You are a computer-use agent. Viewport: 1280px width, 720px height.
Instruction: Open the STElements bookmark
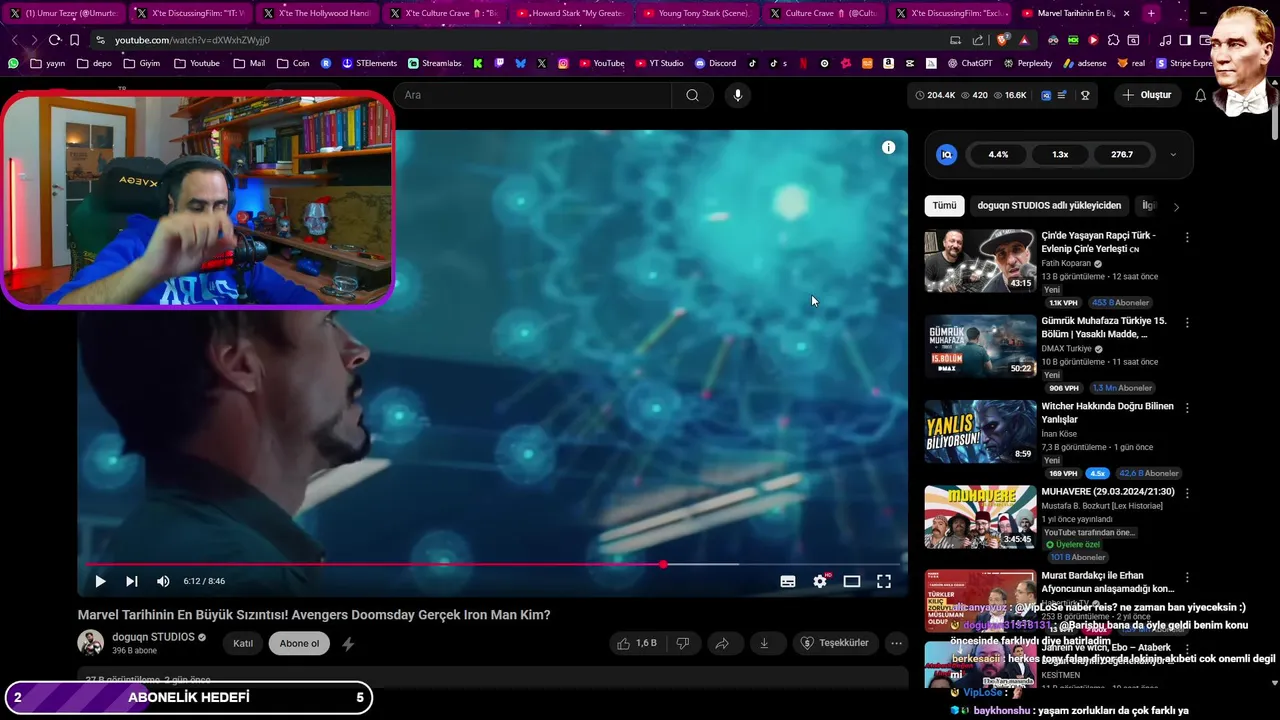point(369,63)
